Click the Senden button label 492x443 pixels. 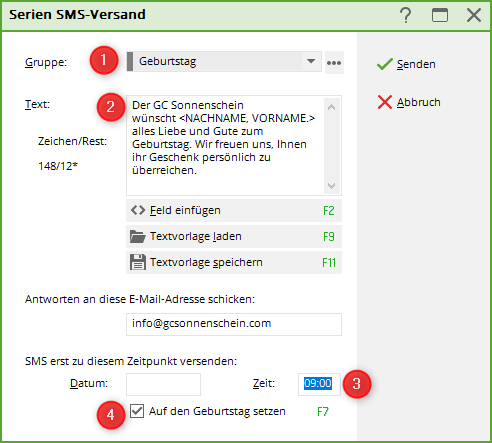416,64
